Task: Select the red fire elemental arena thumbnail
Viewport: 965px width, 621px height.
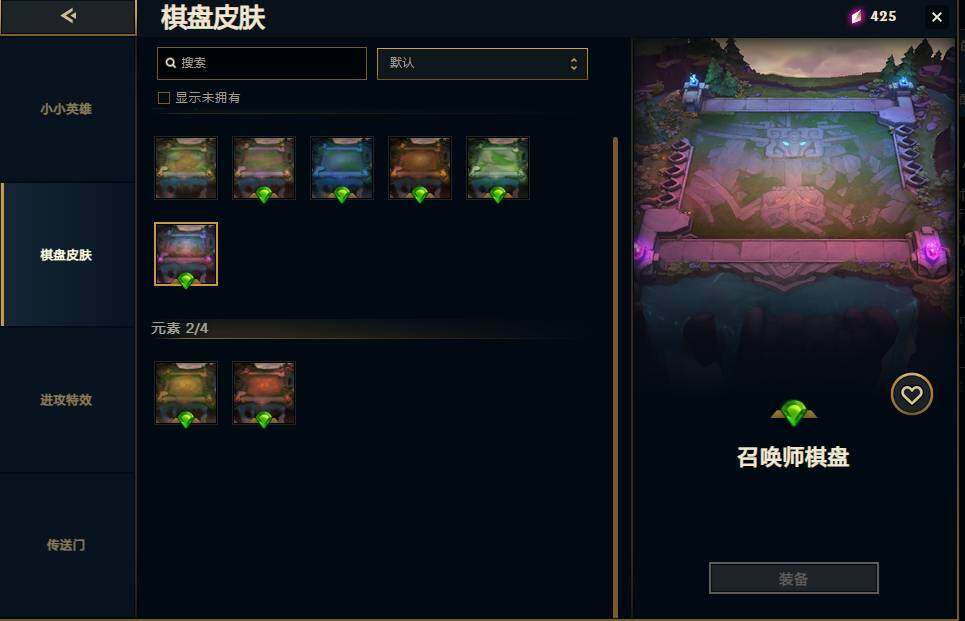Action: coord(263,393)
